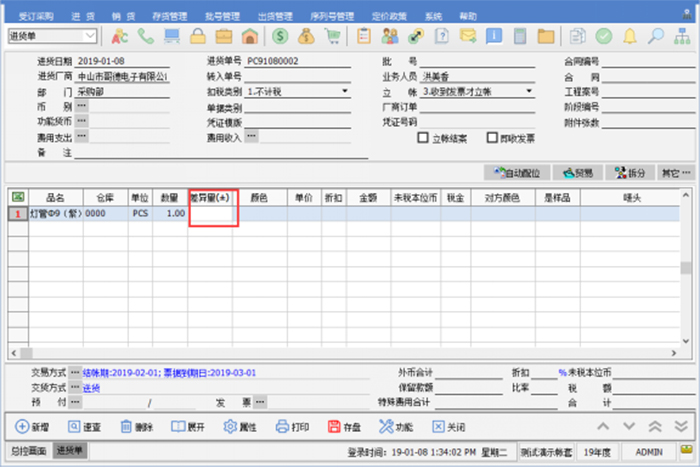Enable the 立帐结案 checkbox
The height and width of the screenshot is (468, 700).
click(x=423, y=138)
